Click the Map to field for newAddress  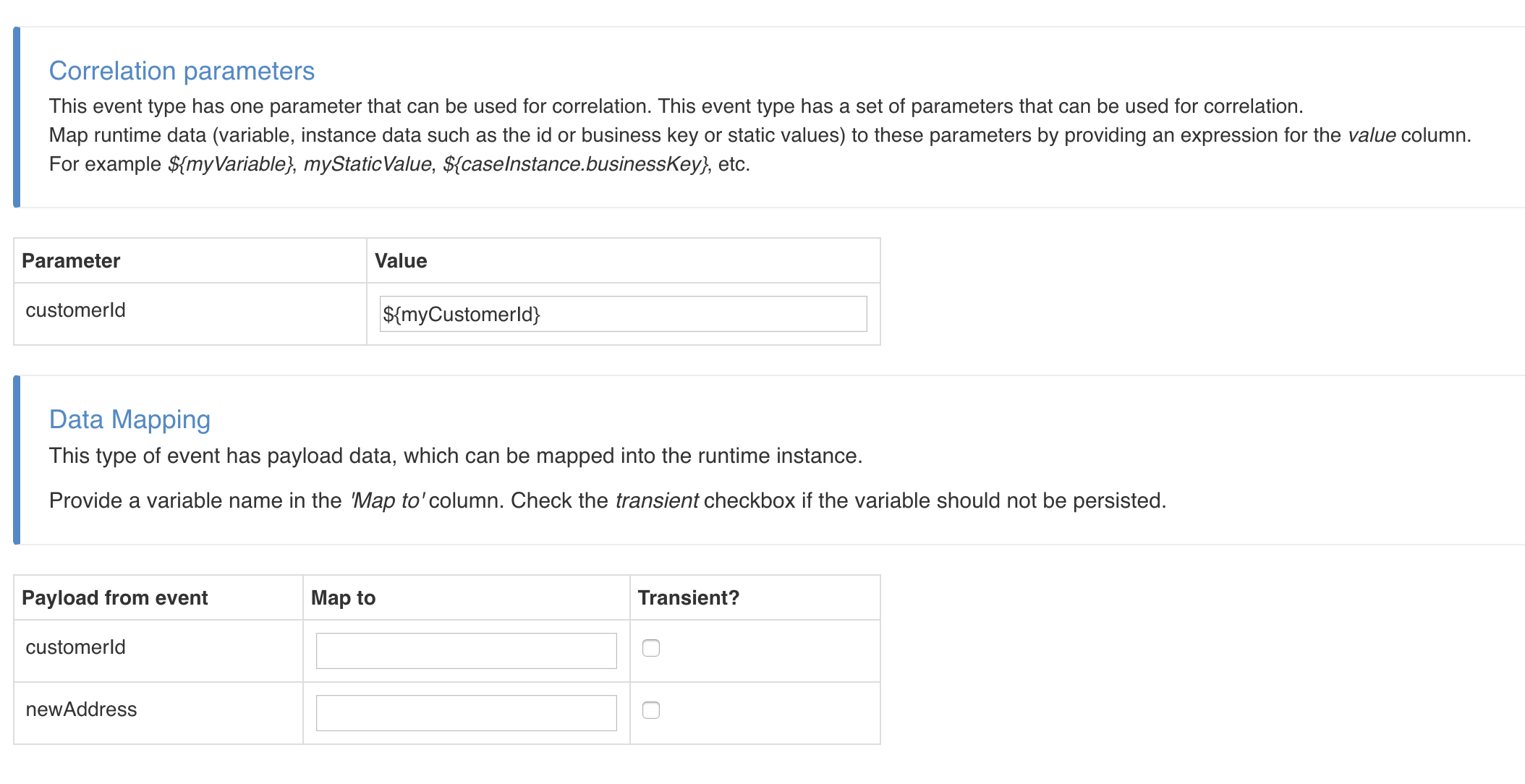[465, 712]
